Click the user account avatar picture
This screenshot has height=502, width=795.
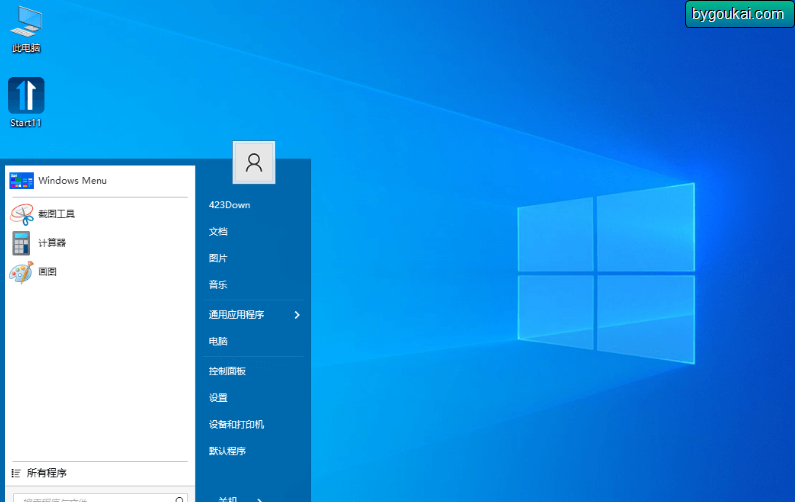click(x=254, y=162)
